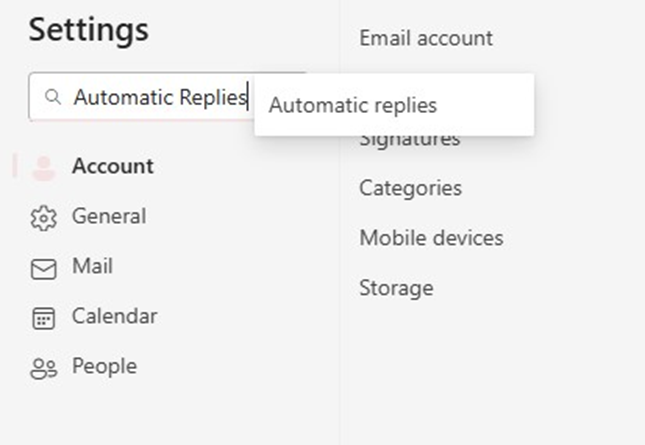Screen dimensions: 645x445
Task: Click the People icon in the sidebar
Action: [44, 369]
